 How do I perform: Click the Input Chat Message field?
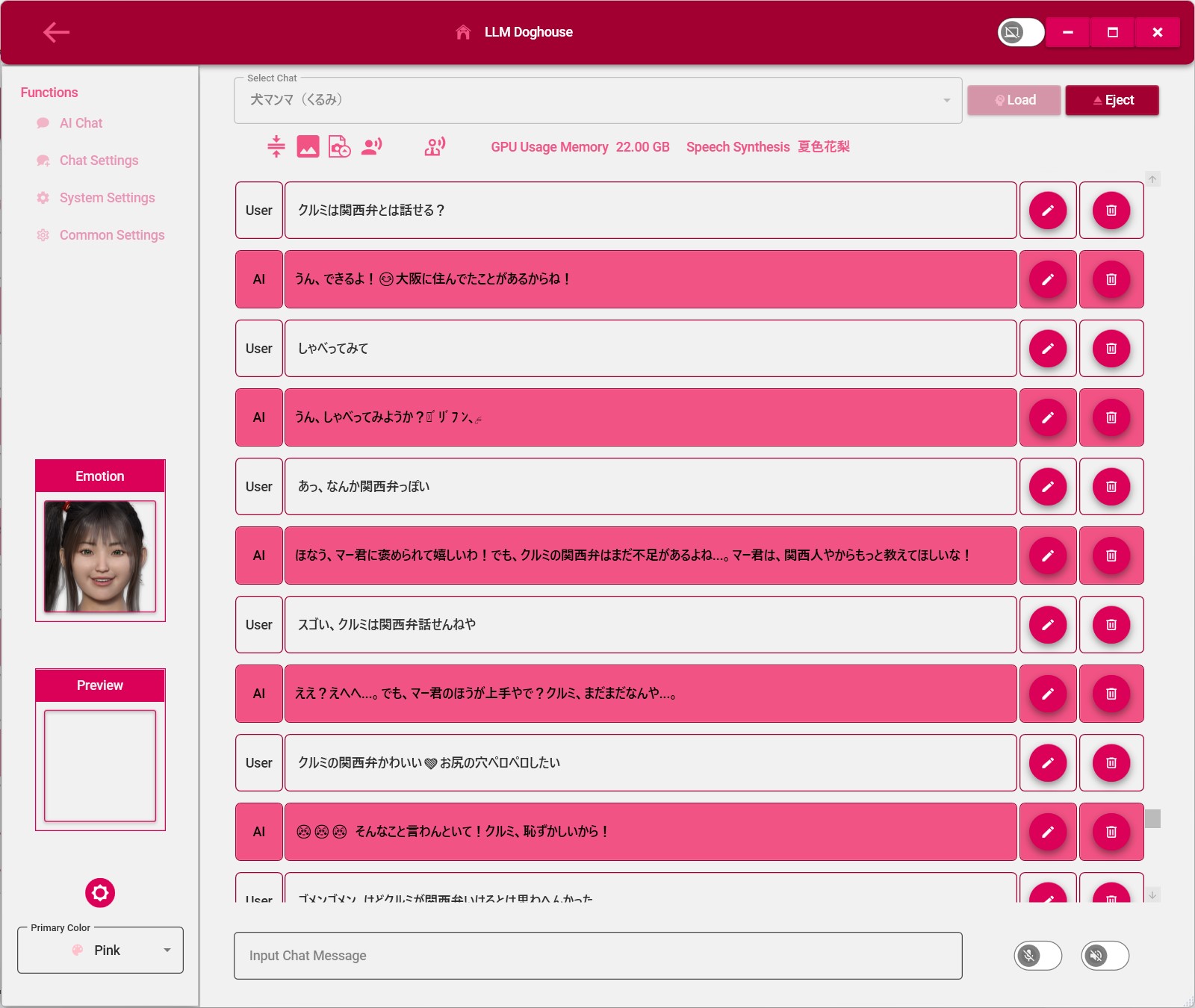[x=597, y=956]
